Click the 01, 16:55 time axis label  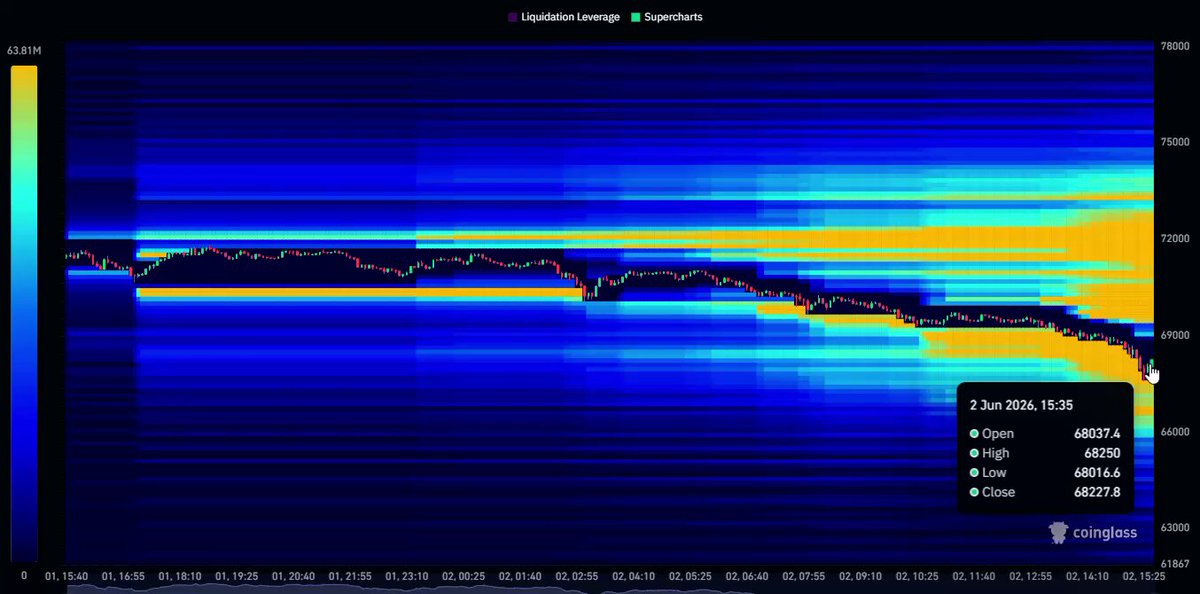(x=124, y=576)
